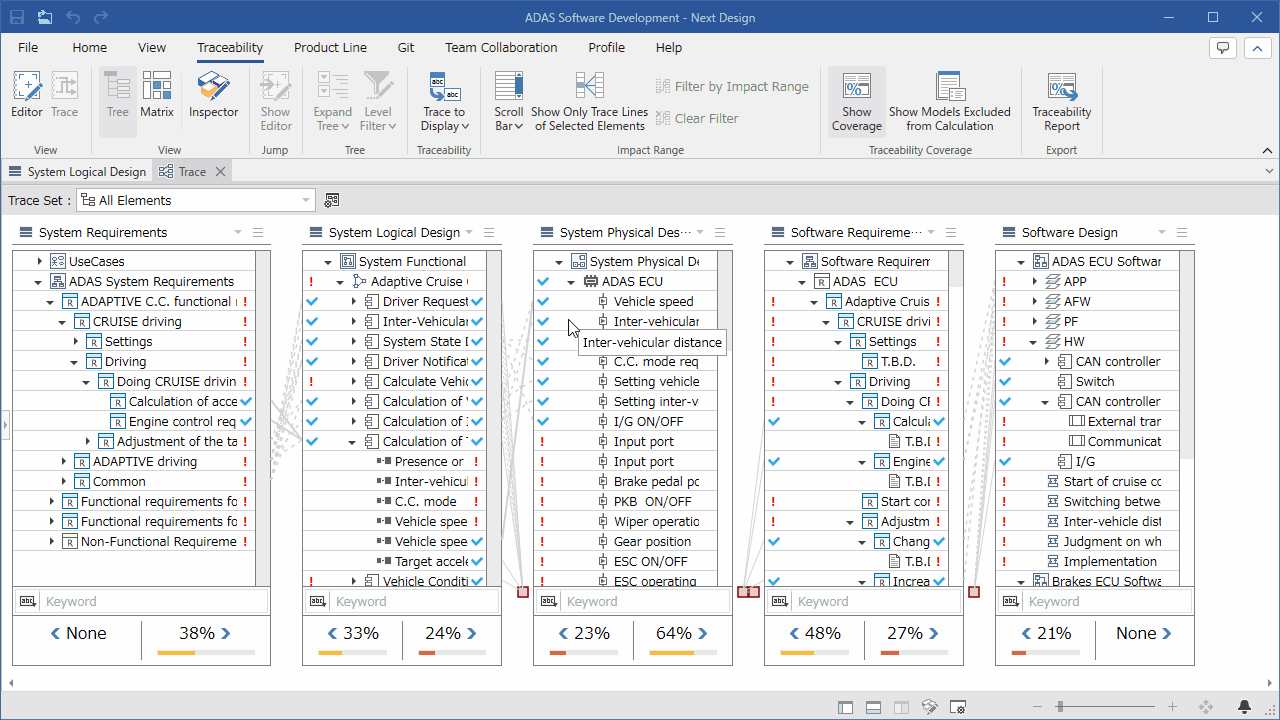This screenshot has width=1280, height=720.
Task: Click trace set settings icon beside combo box
Action: pyautogui.click(x=332, y=201)
